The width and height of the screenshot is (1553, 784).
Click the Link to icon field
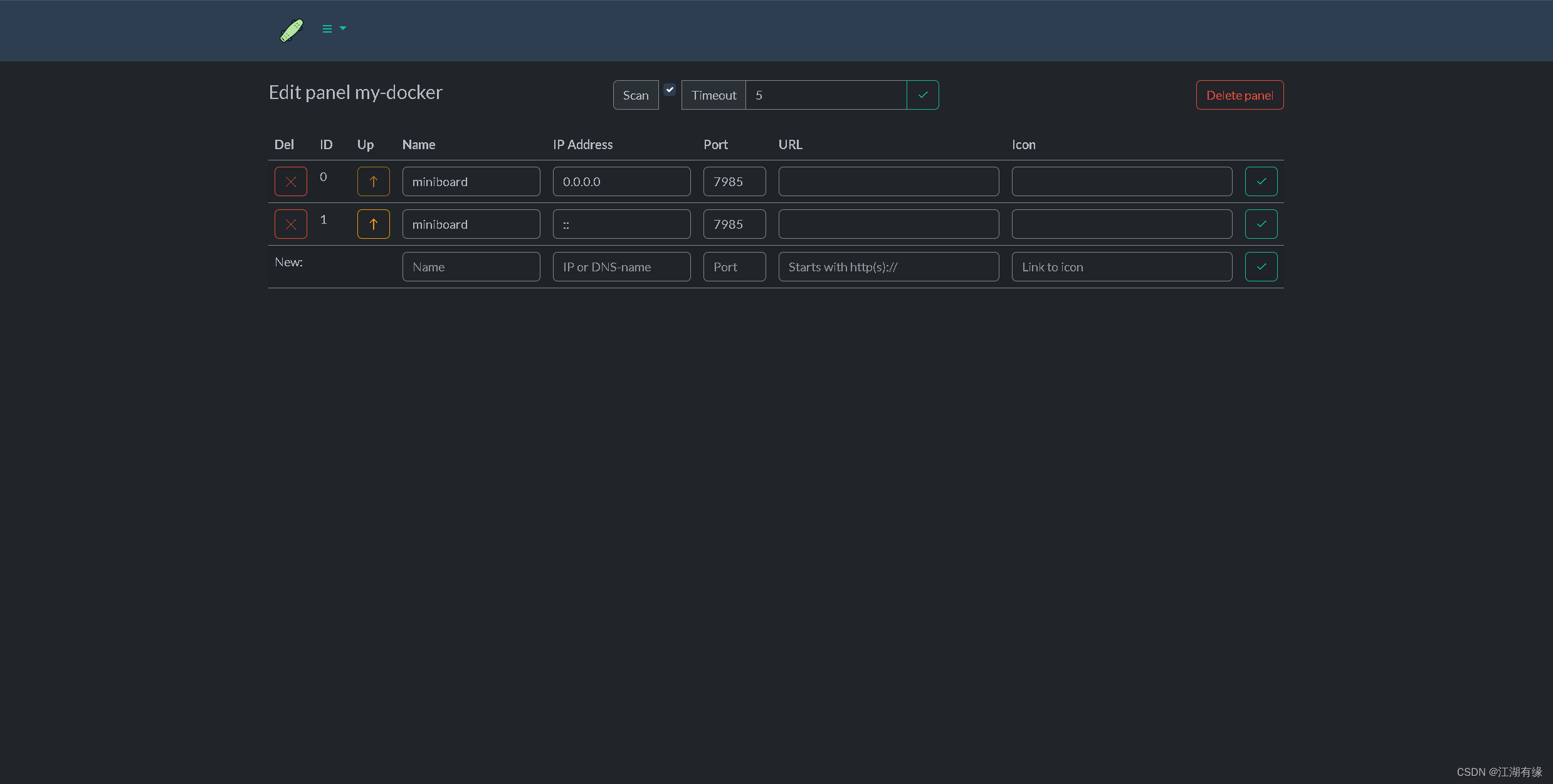tap(1121, 267)
